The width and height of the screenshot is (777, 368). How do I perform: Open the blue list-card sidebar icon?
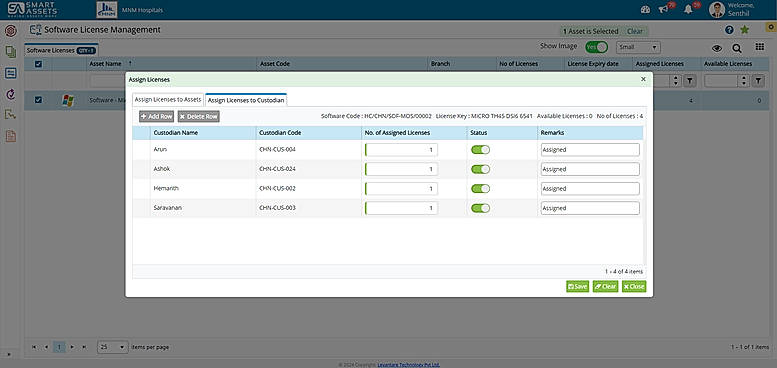11,73
